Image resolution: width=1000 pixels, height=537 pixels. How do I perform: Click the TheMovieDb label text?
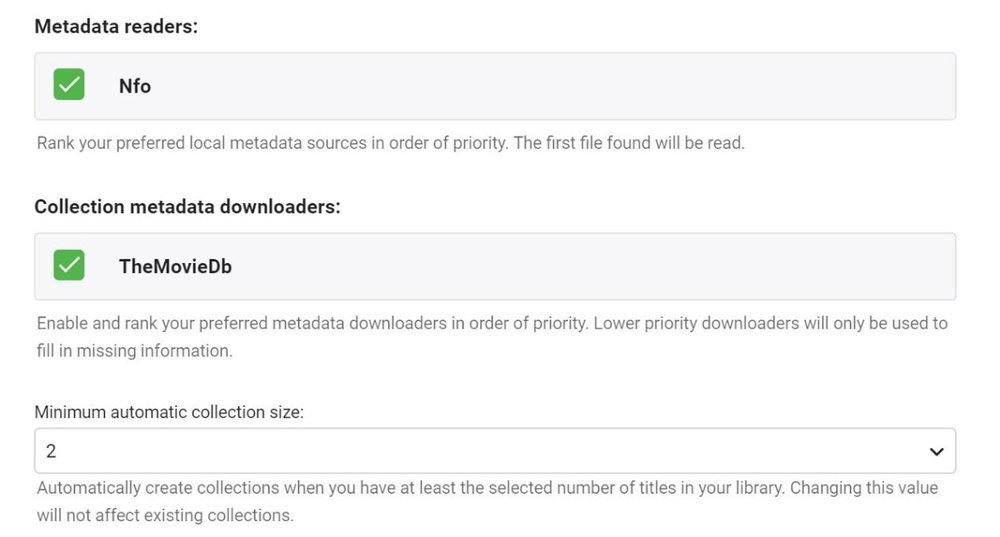point(175,267)
